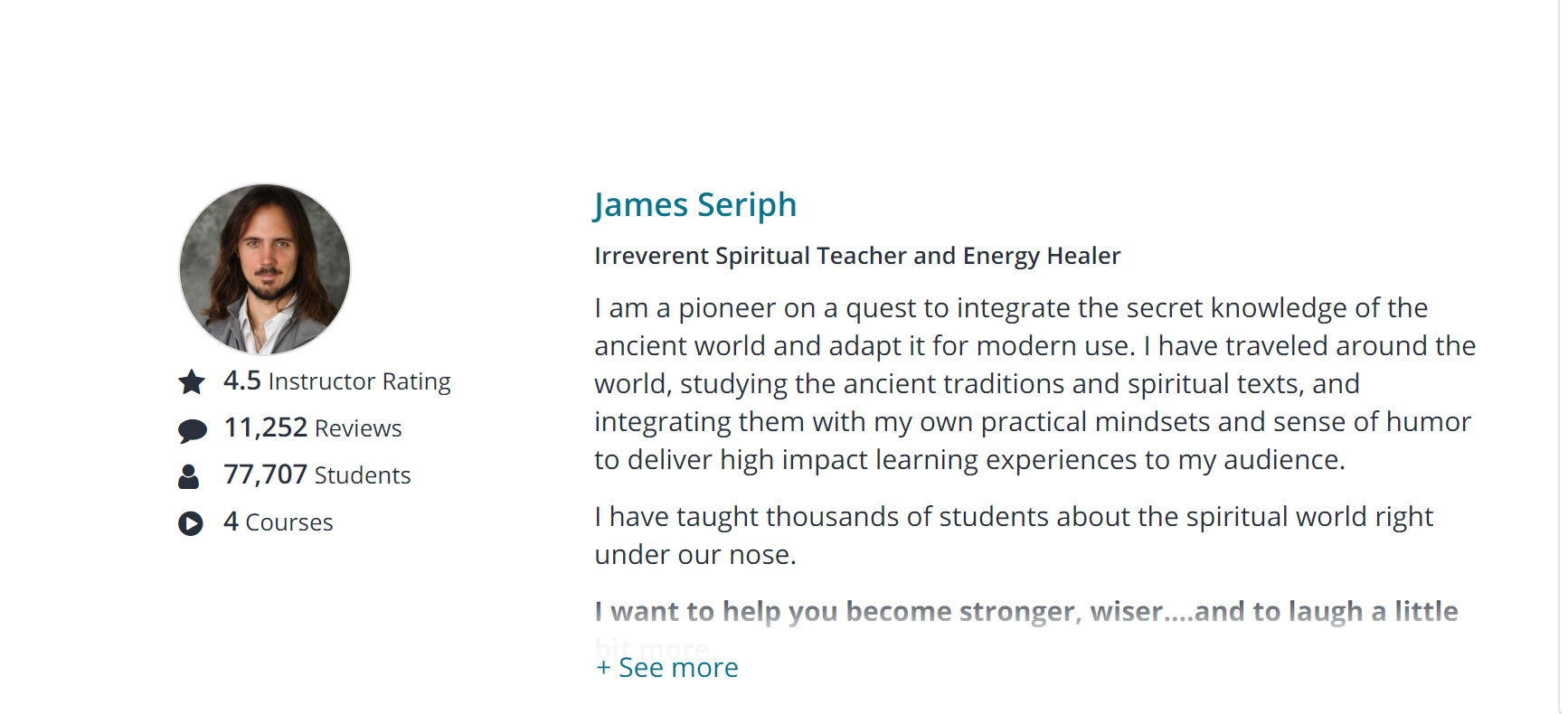Open the James Seriph instructor name link

click(694, 205)
